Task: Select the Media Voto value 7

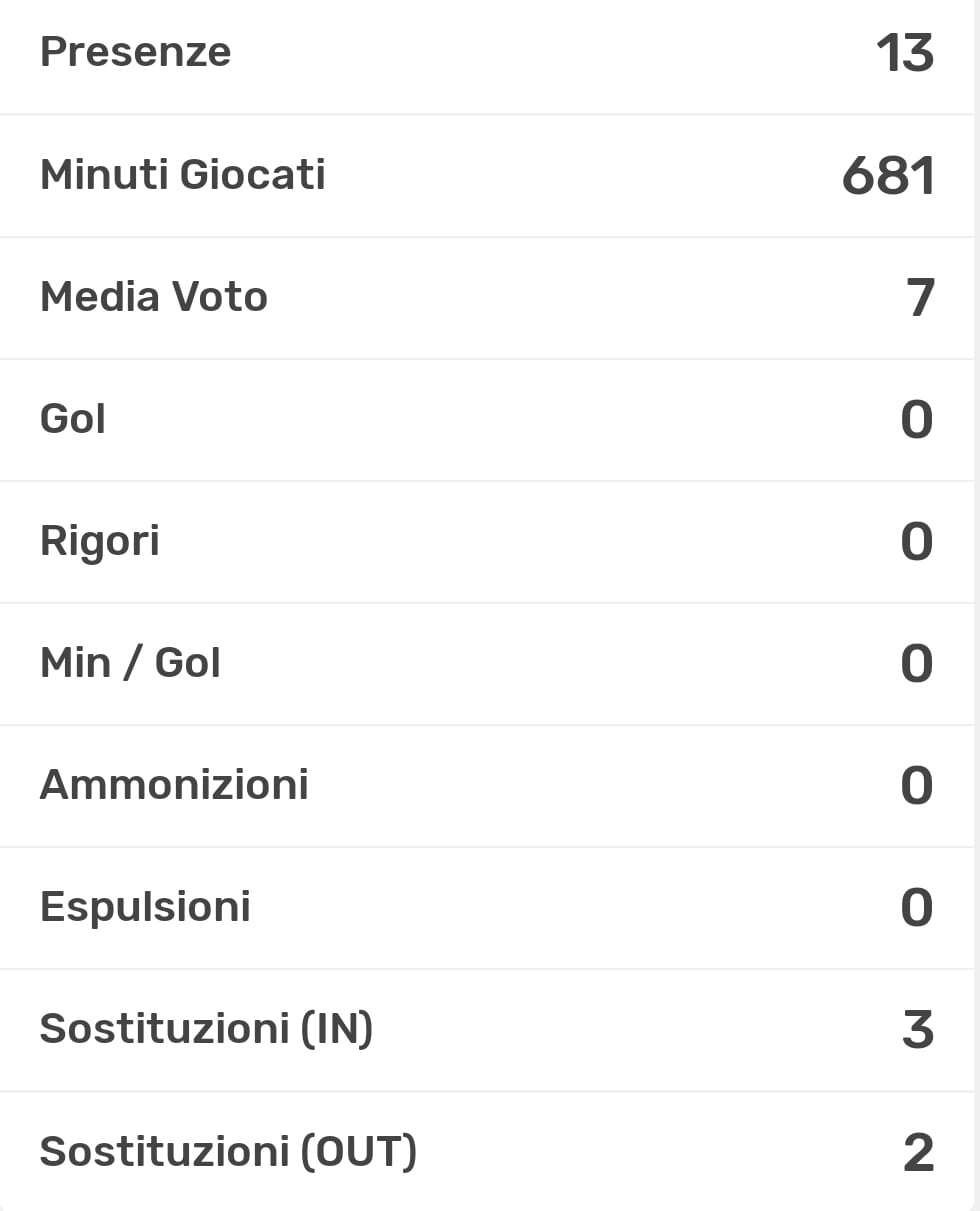Action: (920, 298)
